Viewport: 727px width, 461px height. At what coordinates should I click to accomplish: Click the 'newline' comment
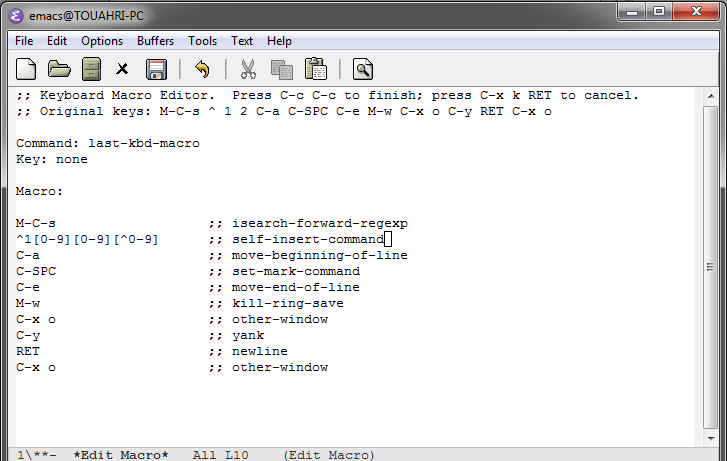260,352
